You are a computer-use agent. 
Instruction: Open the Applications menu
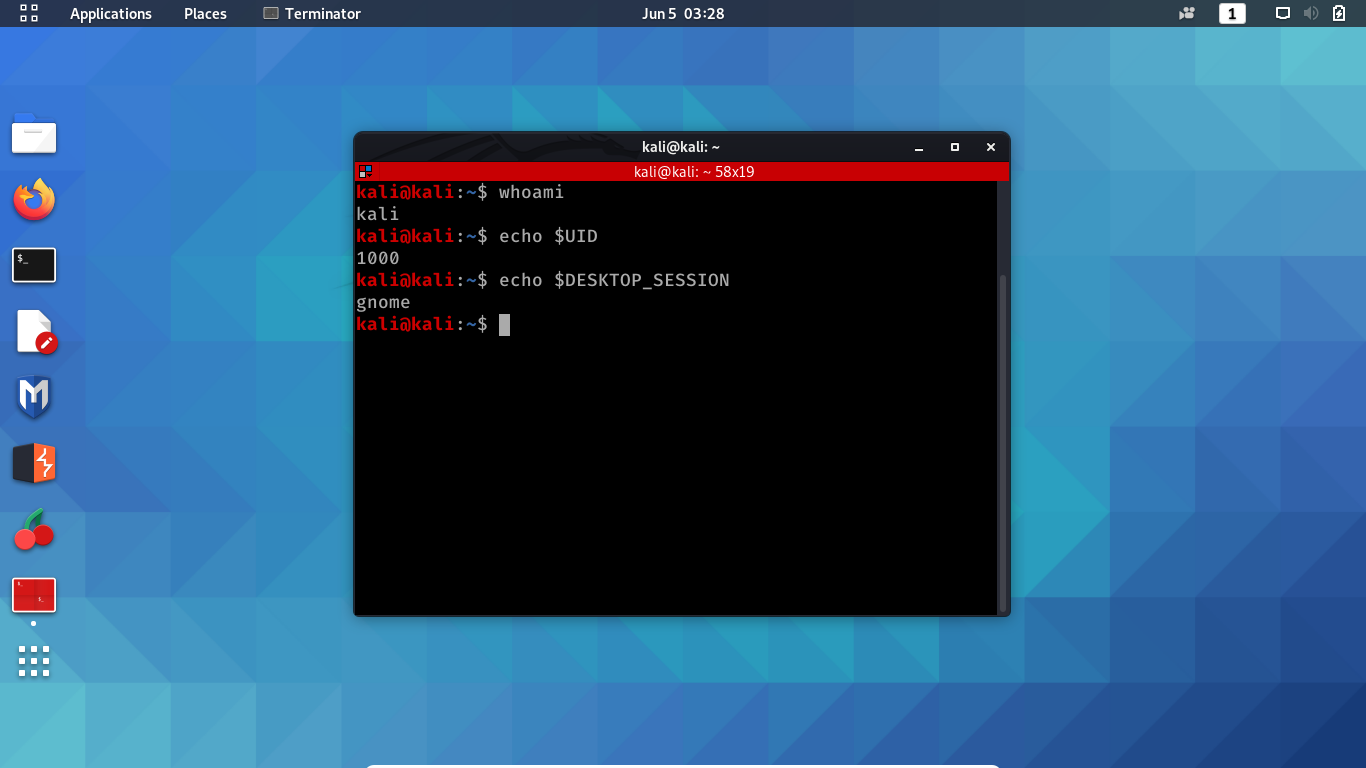[x=110, y=13]
